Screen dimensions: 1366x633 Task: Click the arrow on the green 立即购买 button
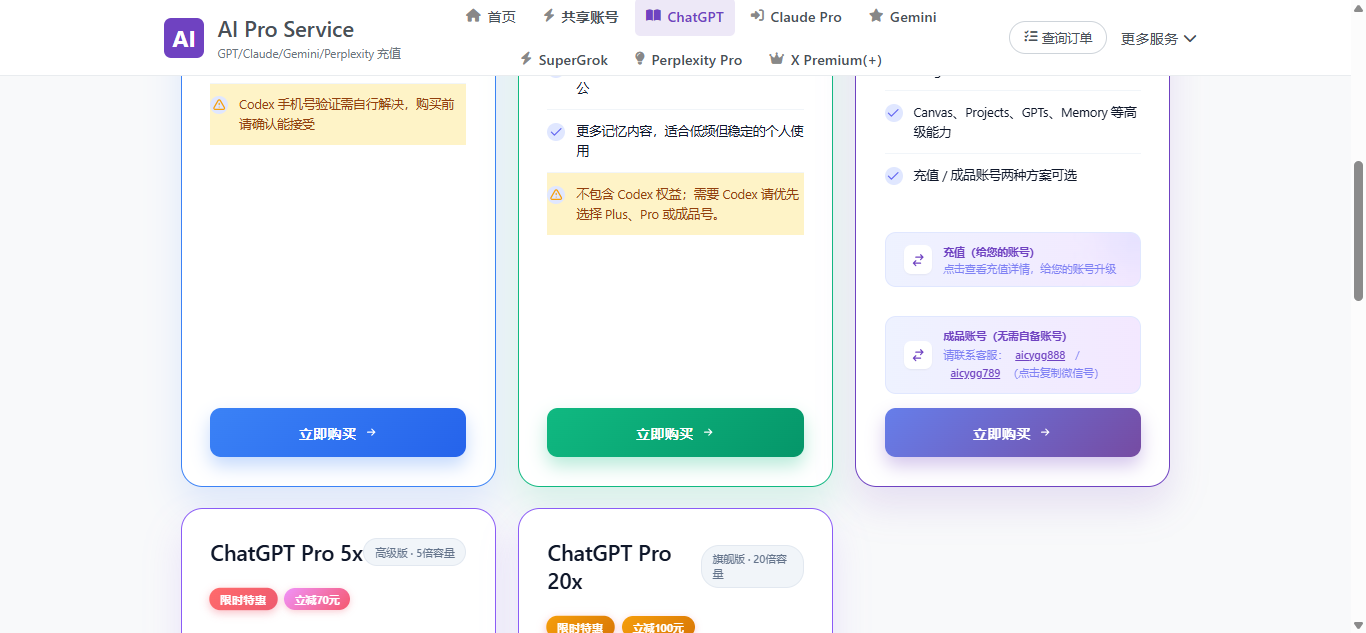[708, 433]
